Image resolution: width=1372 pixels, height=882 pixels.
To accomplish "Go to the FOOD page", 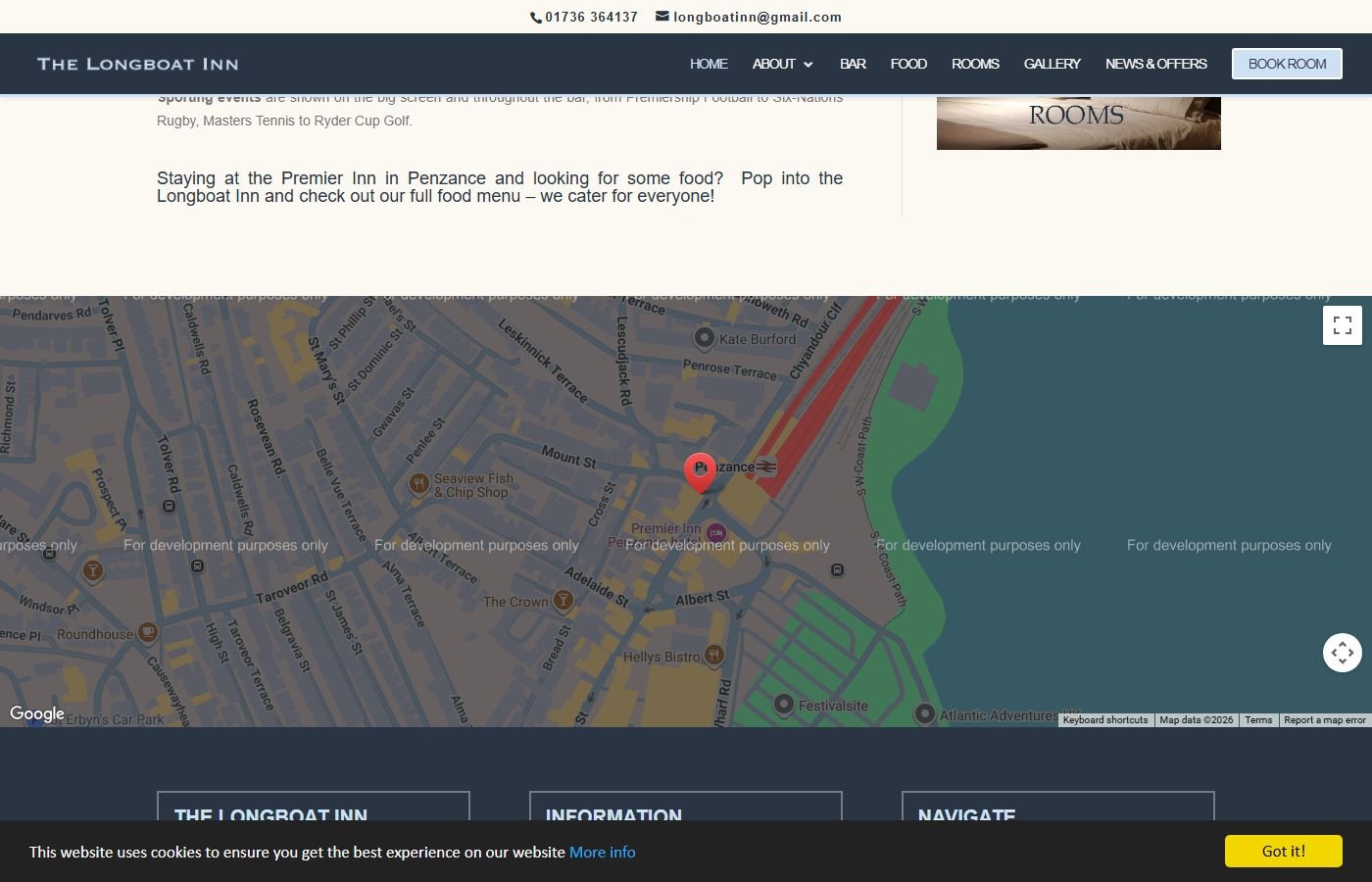I will pos(908,64).
